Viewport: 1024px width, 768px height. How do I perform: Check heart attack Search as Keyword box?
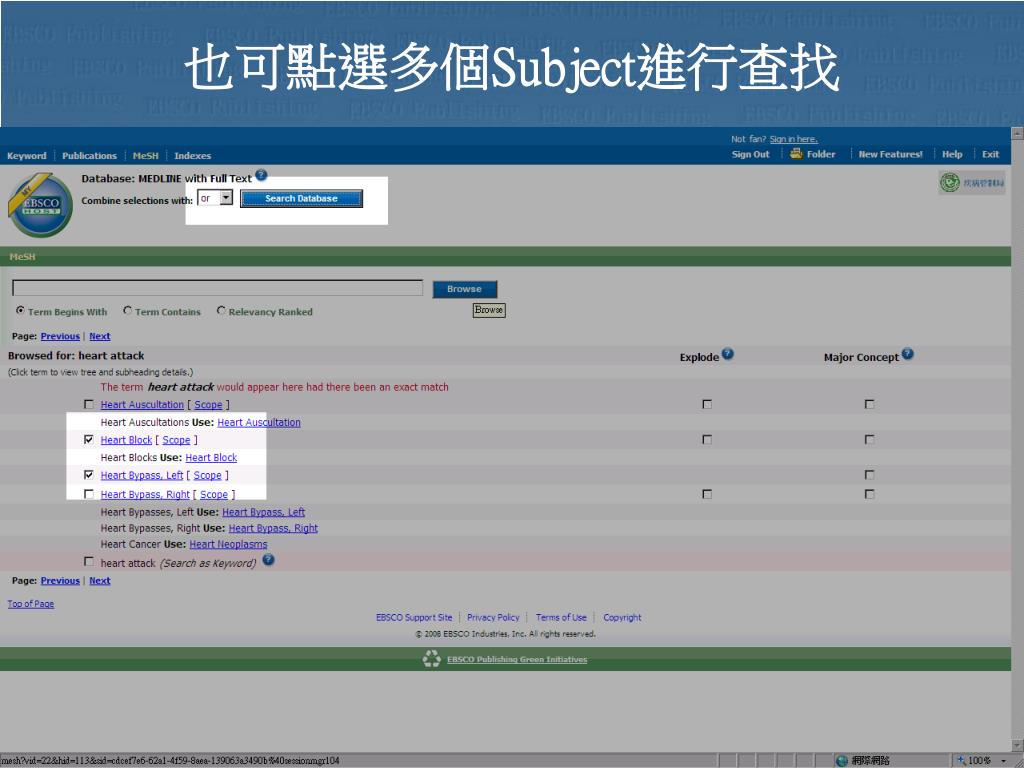coord(89,562)
